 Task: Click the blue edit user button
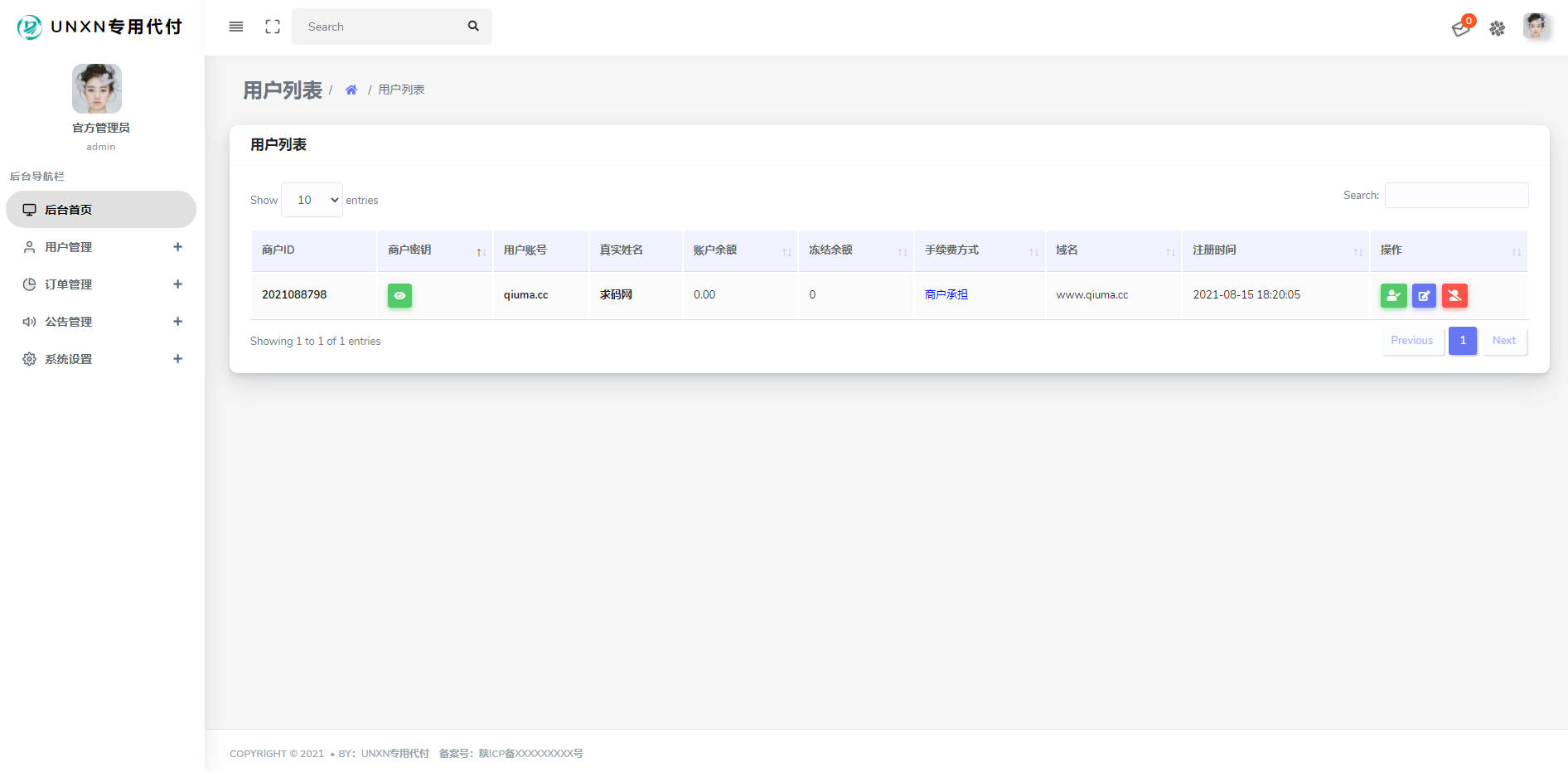1424,295
